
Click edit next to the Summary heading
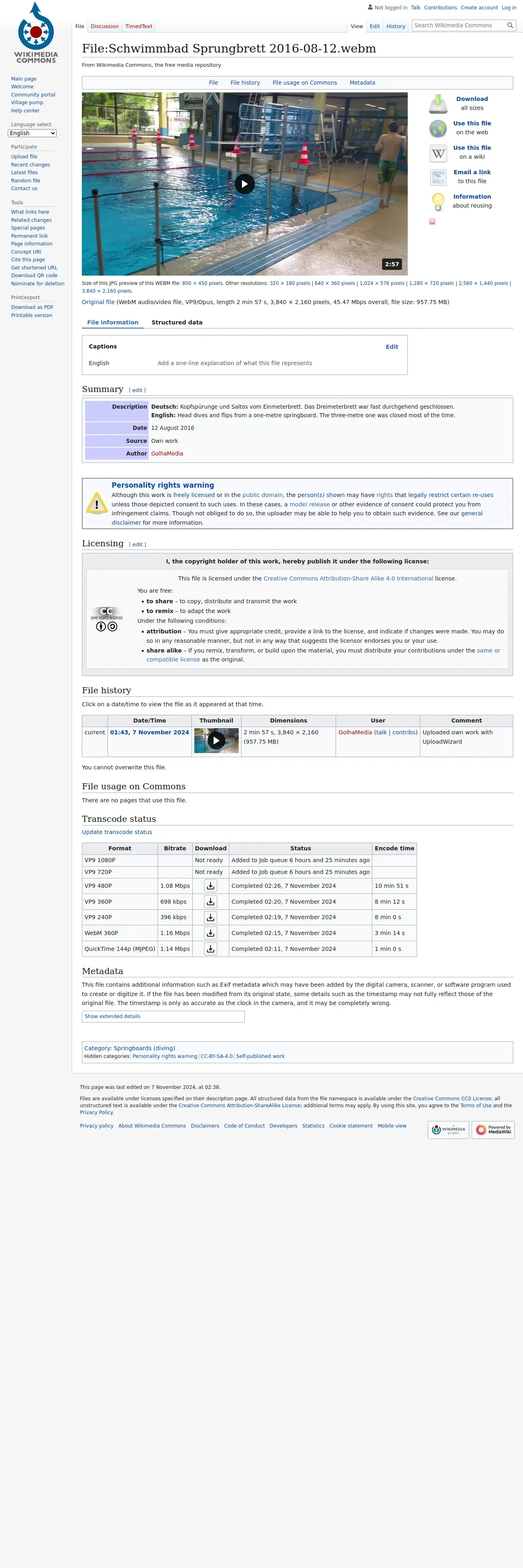pyautogui.click(x=138, y=390)
